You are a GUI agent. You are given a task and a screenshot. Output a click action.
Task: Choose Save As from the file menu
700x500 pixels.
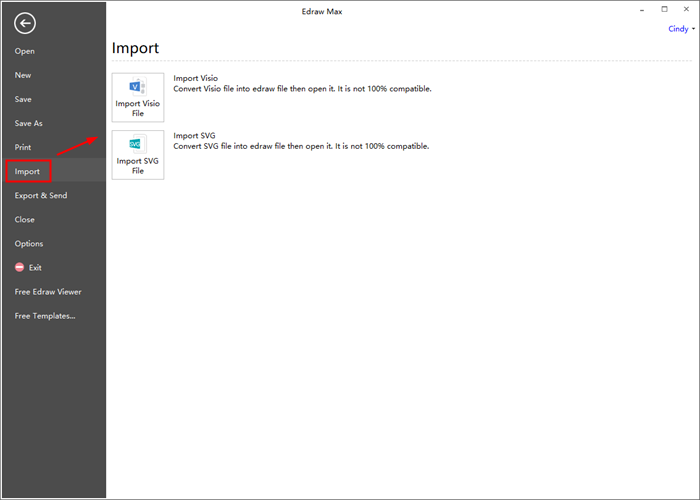[x=29, y=124]
